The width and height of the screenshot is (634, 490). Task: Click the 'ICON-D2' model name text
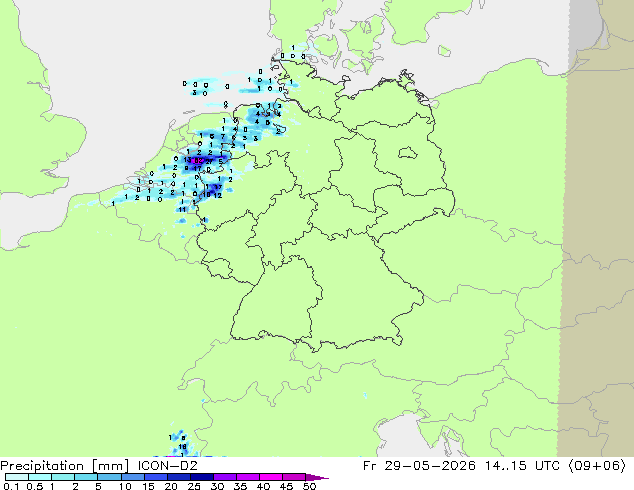tap(167, 466)
